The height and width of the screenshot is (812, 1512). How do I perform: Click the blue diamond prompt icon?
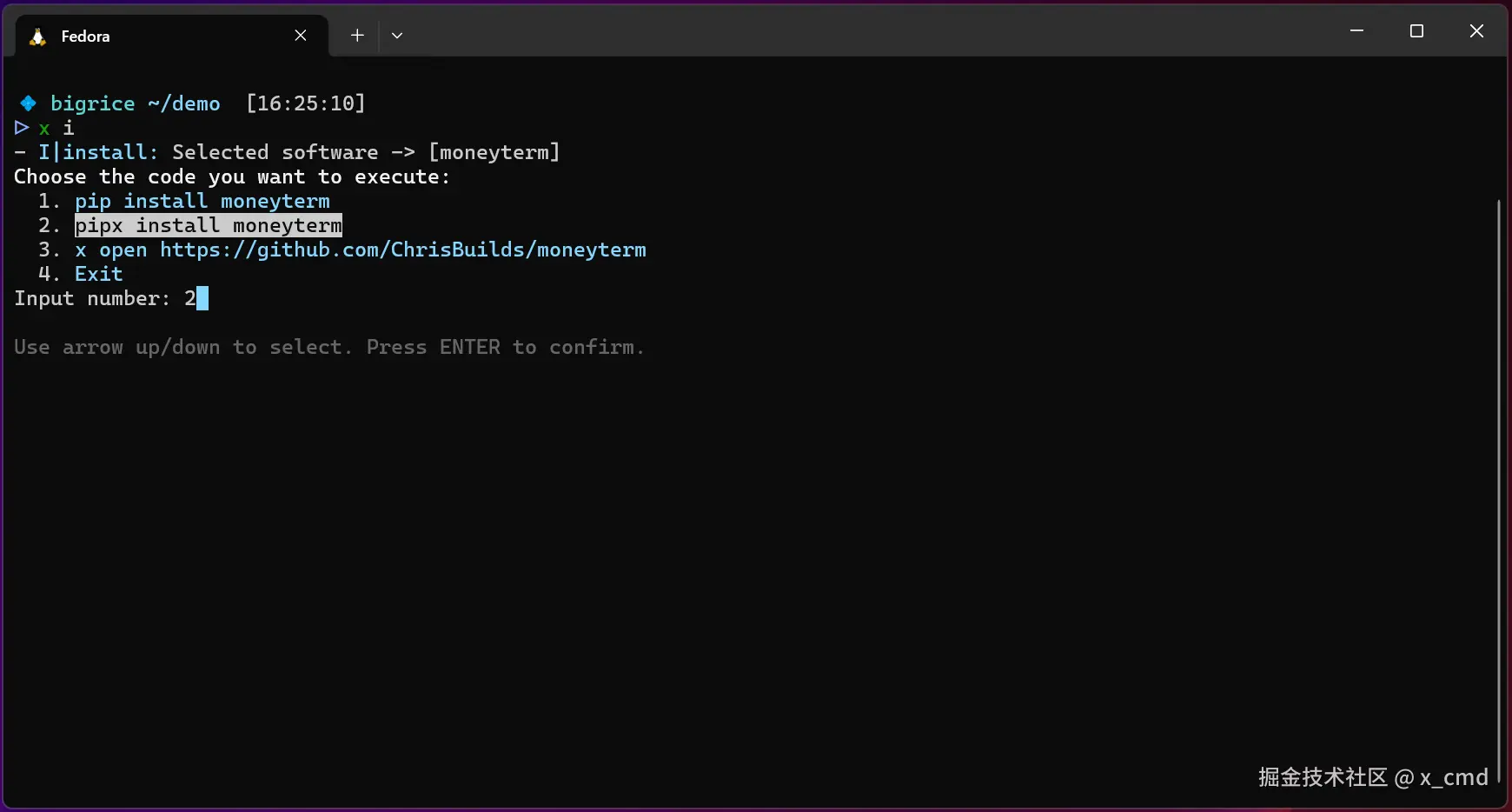(x=28, y=103)
